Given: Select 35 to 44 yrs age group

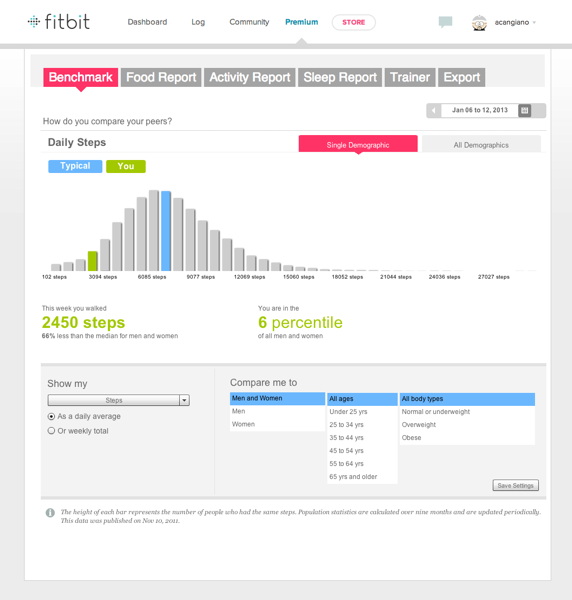Looking at the screenshot, I should click(362, 438).
